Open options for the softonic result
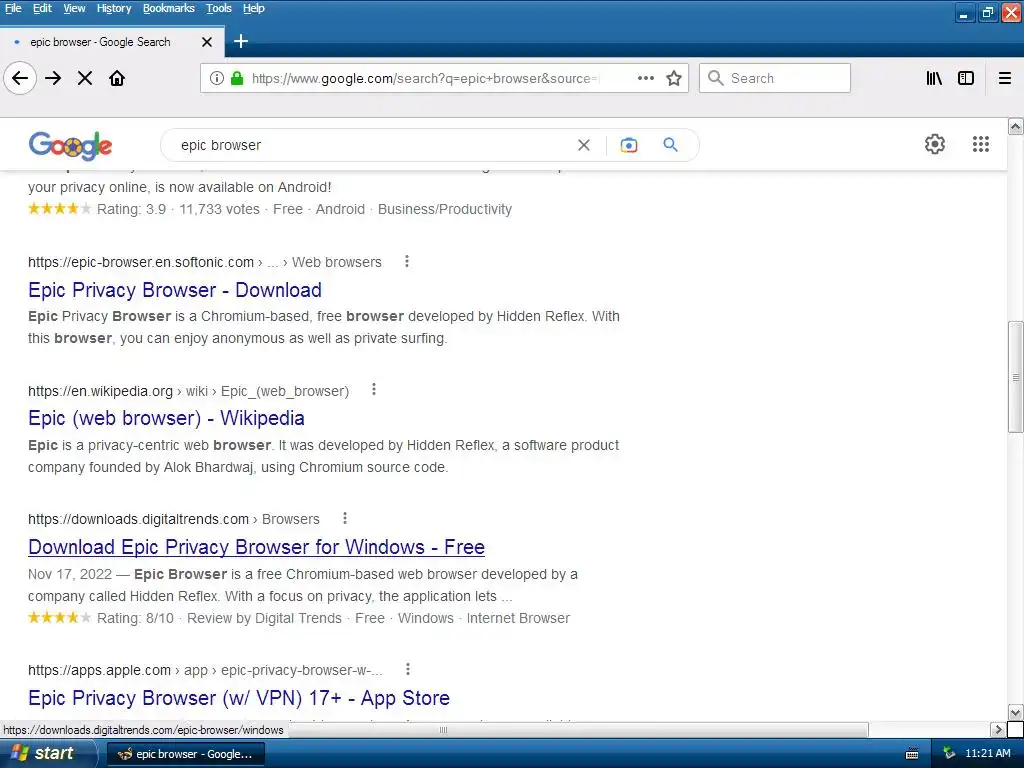Image resolution: width=1024 pixels, height=768 pixels. (x=407, y=261)
